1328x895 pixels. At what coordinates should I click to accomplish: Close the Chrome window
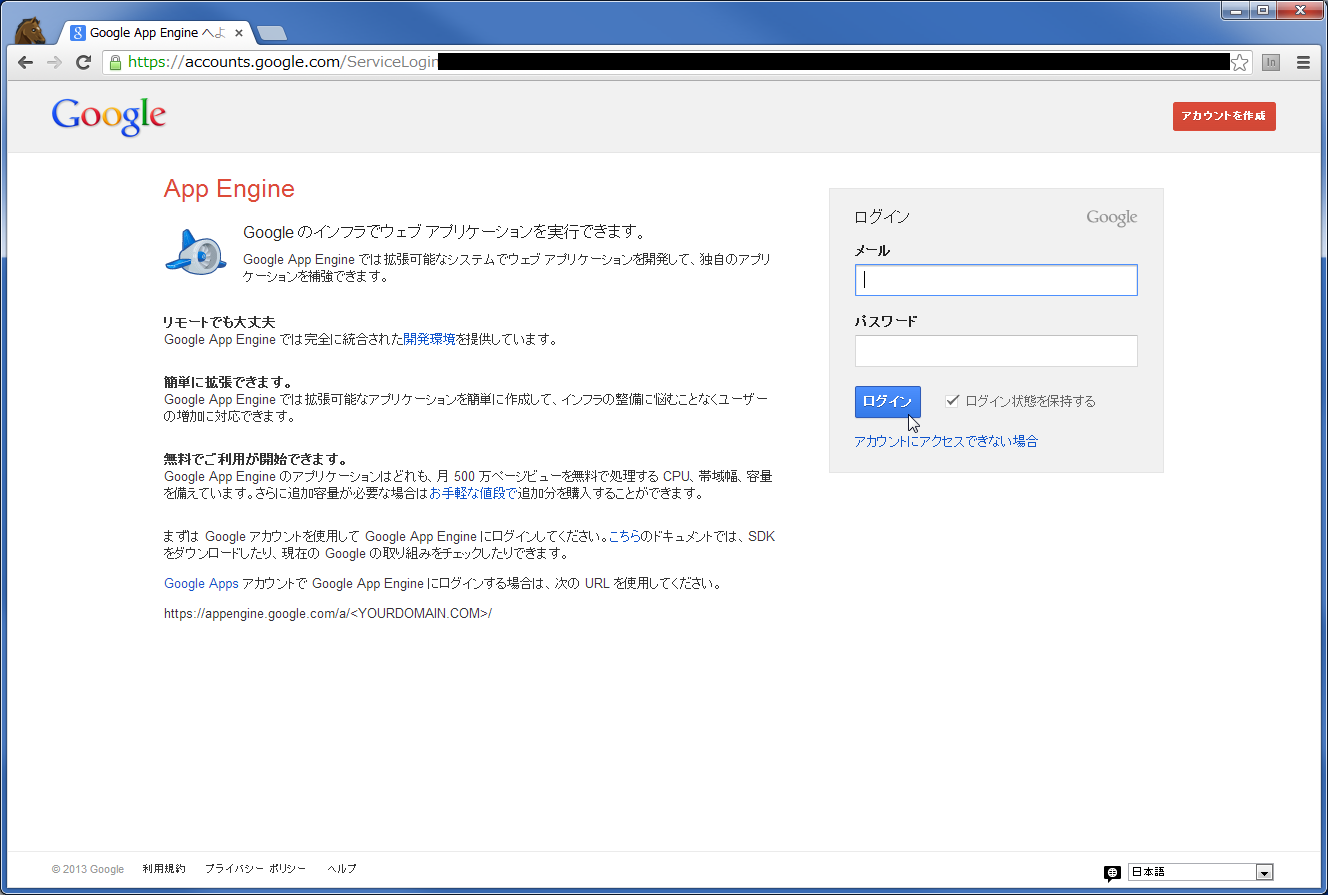(x=1298, y=10)
